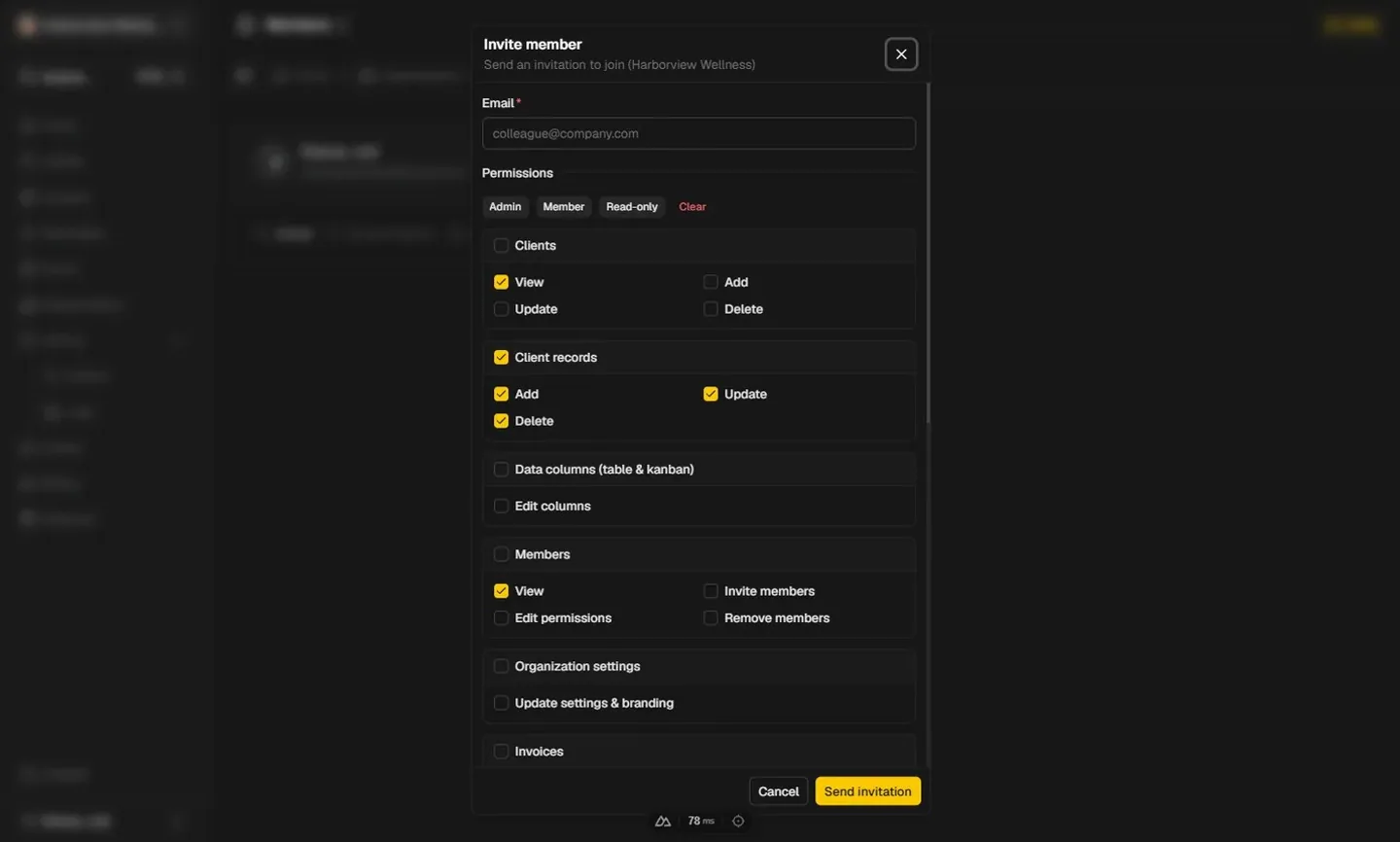
Task: Uncheck the Client records group checkbox
Action: (501, 358)
